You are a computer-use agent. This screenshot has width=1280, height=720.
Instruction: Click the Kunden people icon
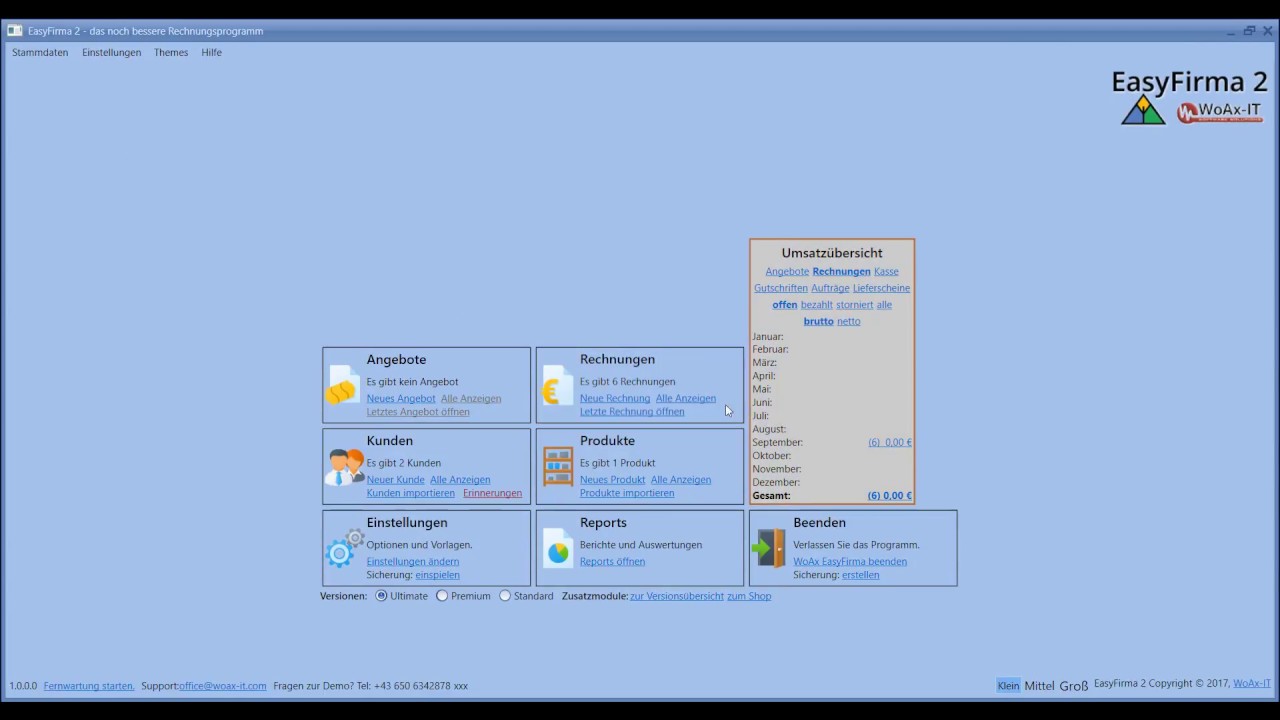click(344, 467)
